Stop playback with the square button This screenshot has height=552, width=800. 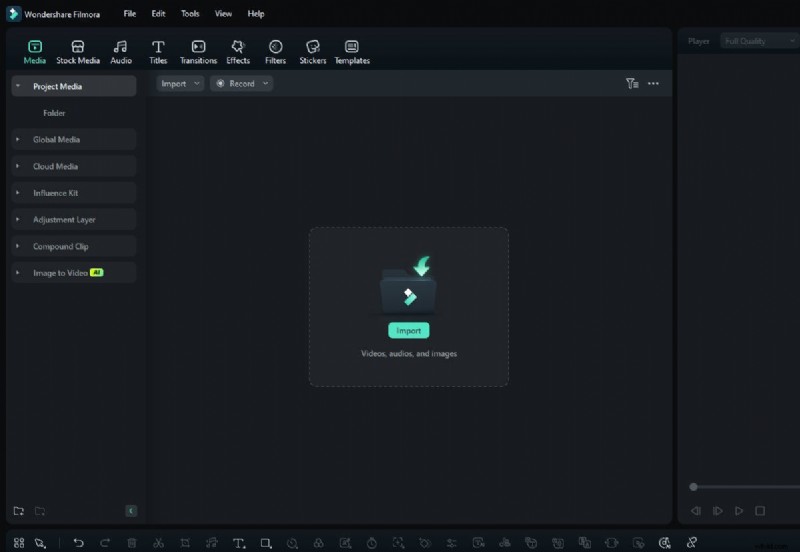coord(760,511)
